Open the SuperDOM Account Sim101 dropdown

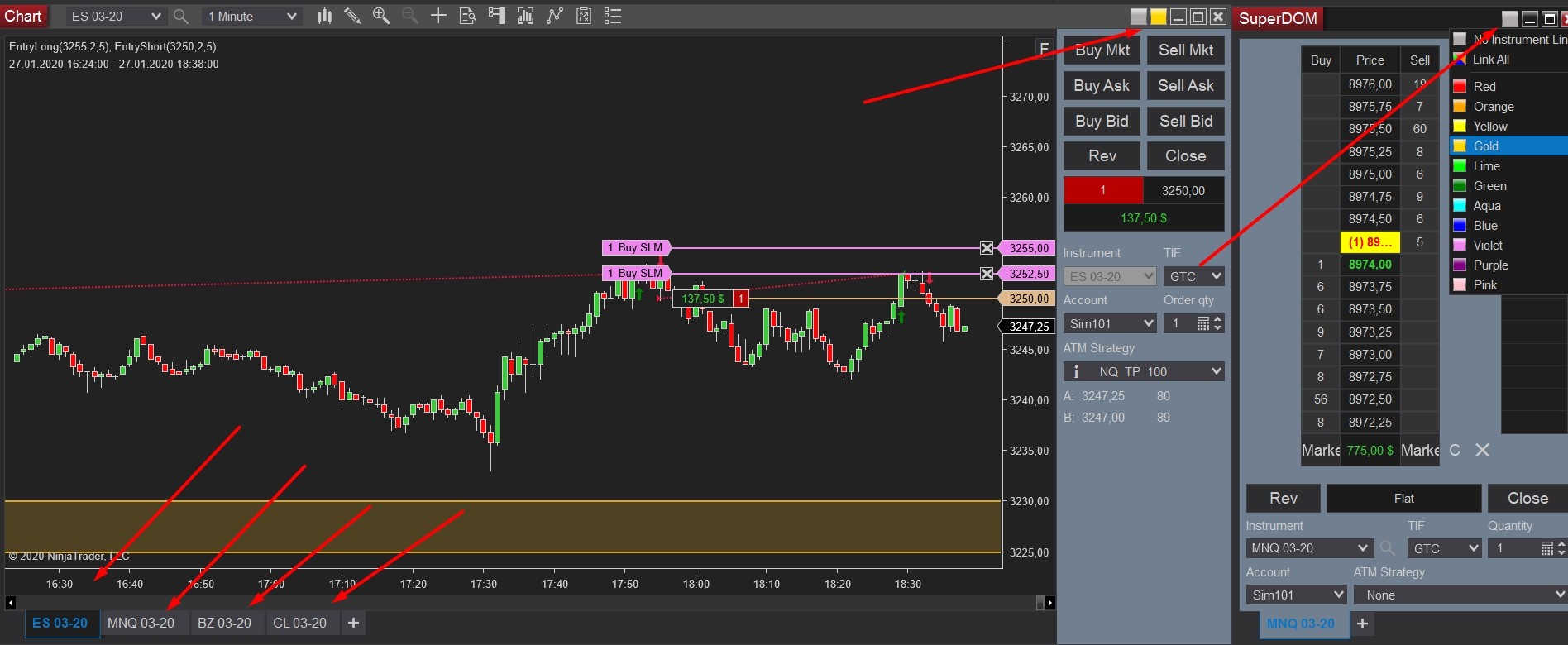point(1297,595)
